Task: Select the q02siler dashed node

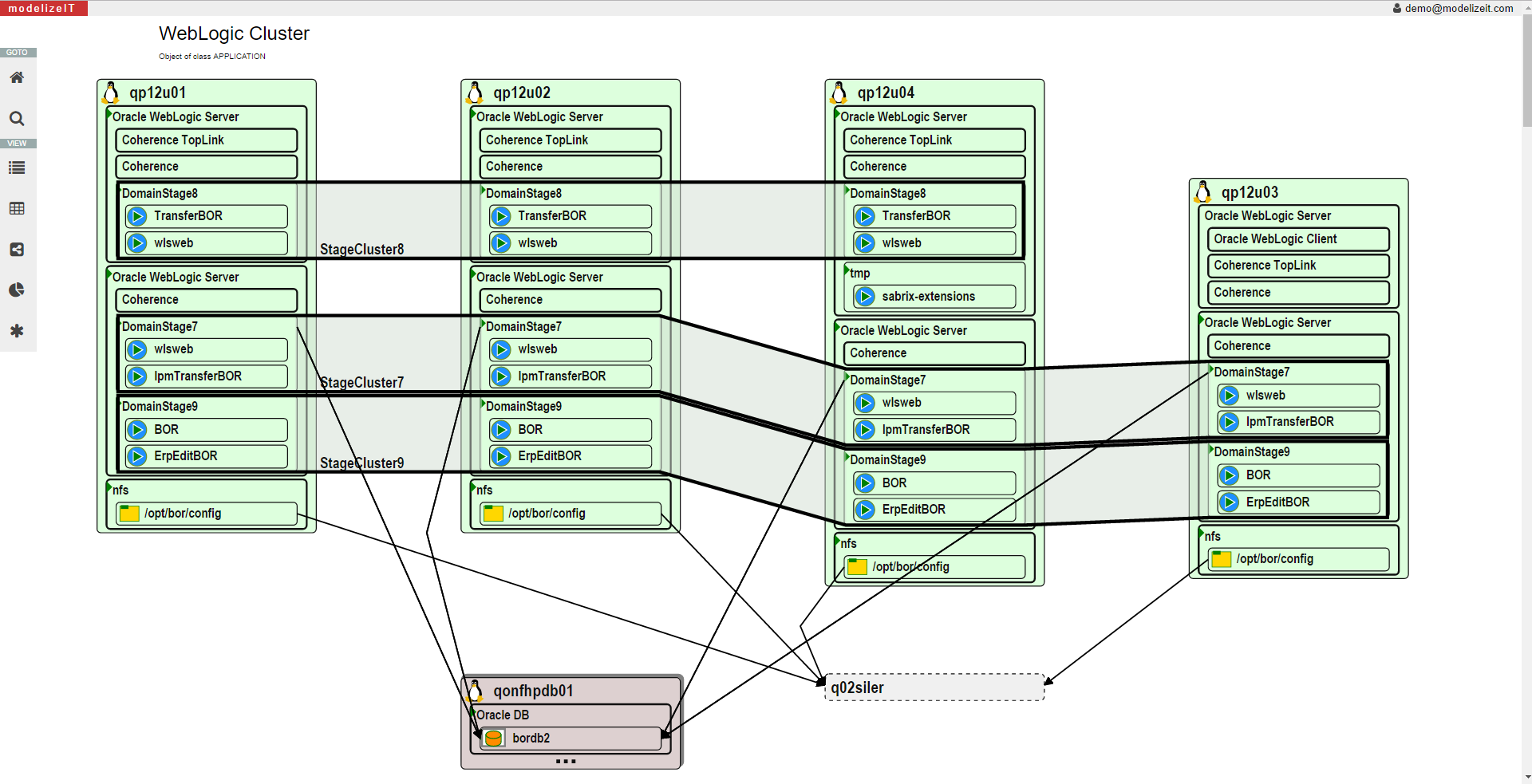Action: [x=934, y=687]
